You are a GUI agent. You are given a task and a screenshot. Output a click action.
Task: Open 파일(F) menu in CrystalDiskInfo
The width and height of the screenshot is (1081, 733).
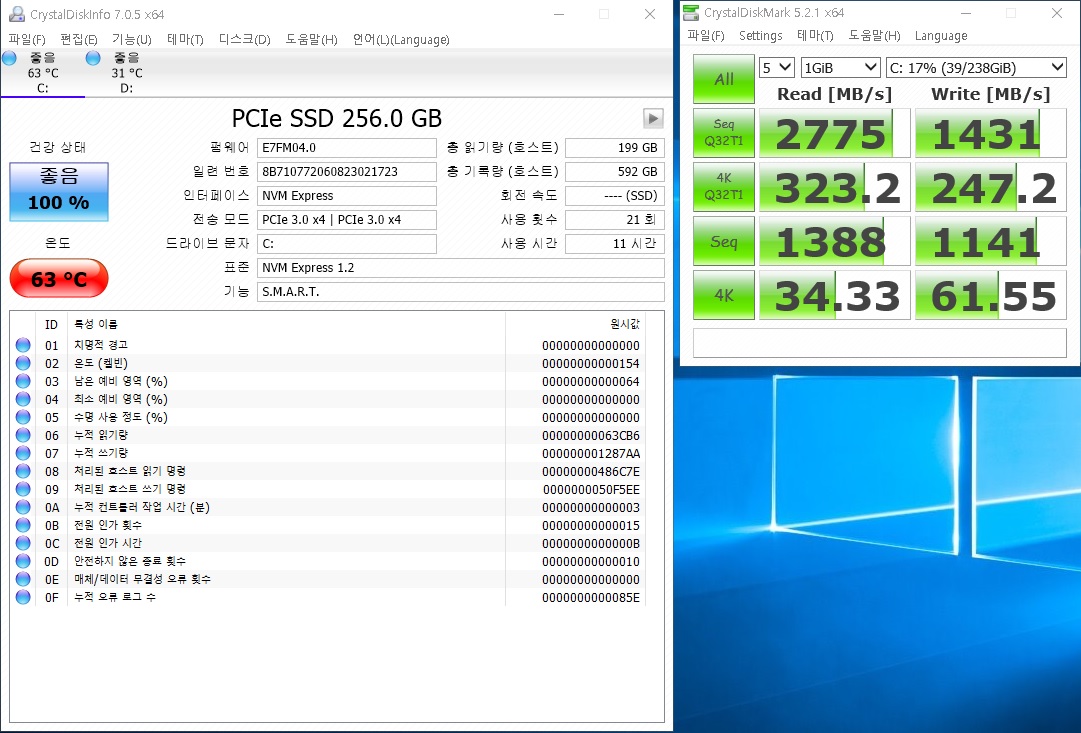pyautogui.click(x=27, y=39)
